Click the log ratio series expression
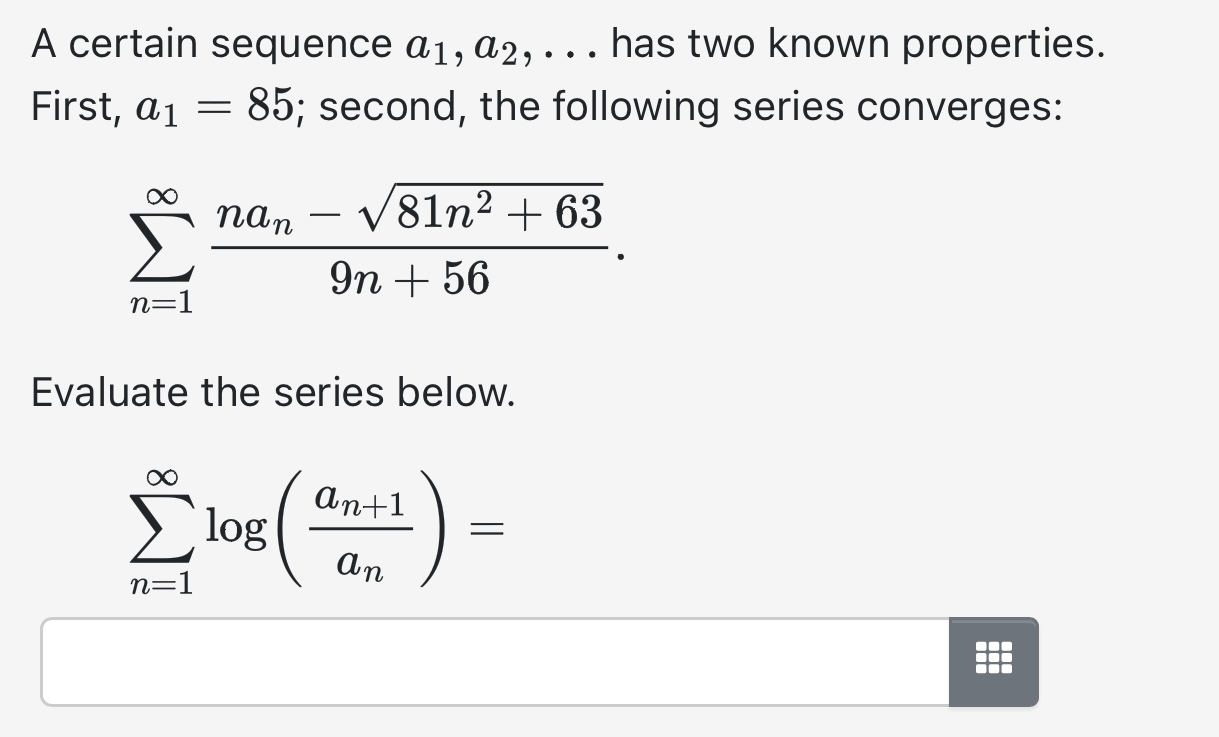The image size is (1219, 737). click(x=300, y=525)
